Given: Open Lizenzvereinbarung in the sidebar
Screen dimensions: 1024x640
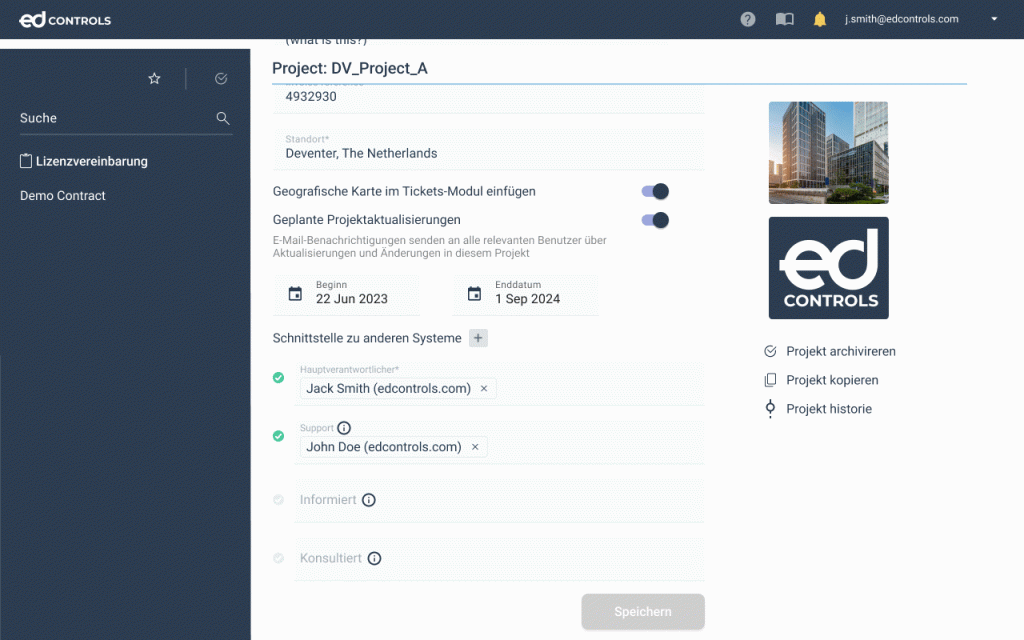Looking at the screenshot, I should (91, 161).
